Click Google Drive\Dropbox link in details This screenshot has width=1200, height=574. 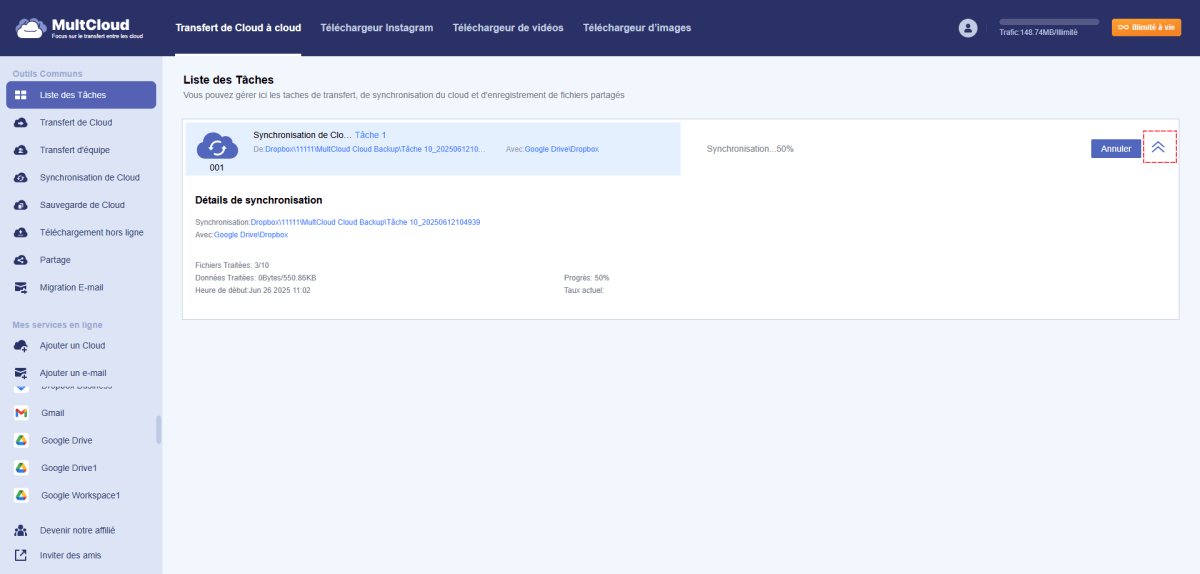[251, 234]
